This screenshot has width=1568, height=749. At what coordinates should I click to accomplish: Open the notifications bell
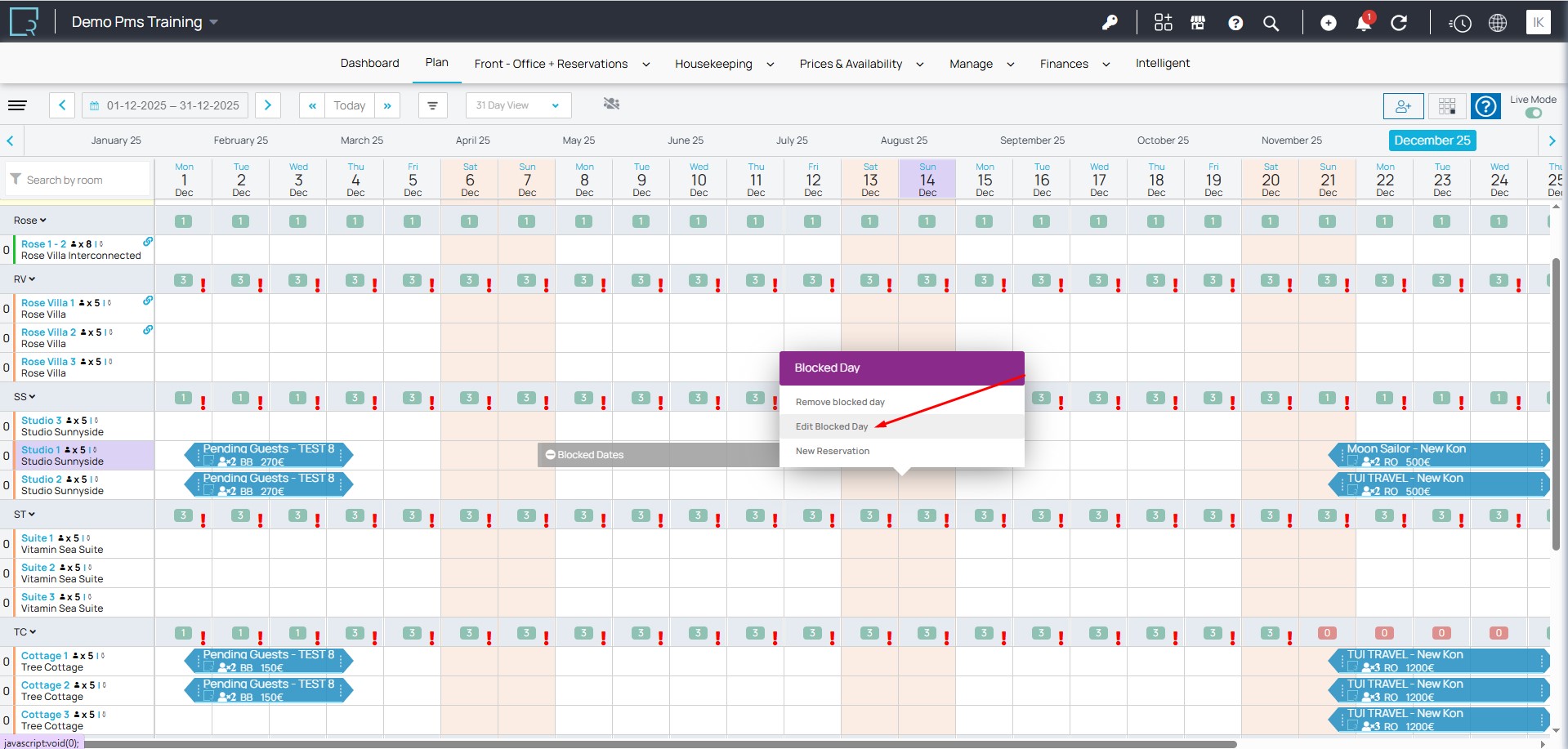coord(1364,22)
